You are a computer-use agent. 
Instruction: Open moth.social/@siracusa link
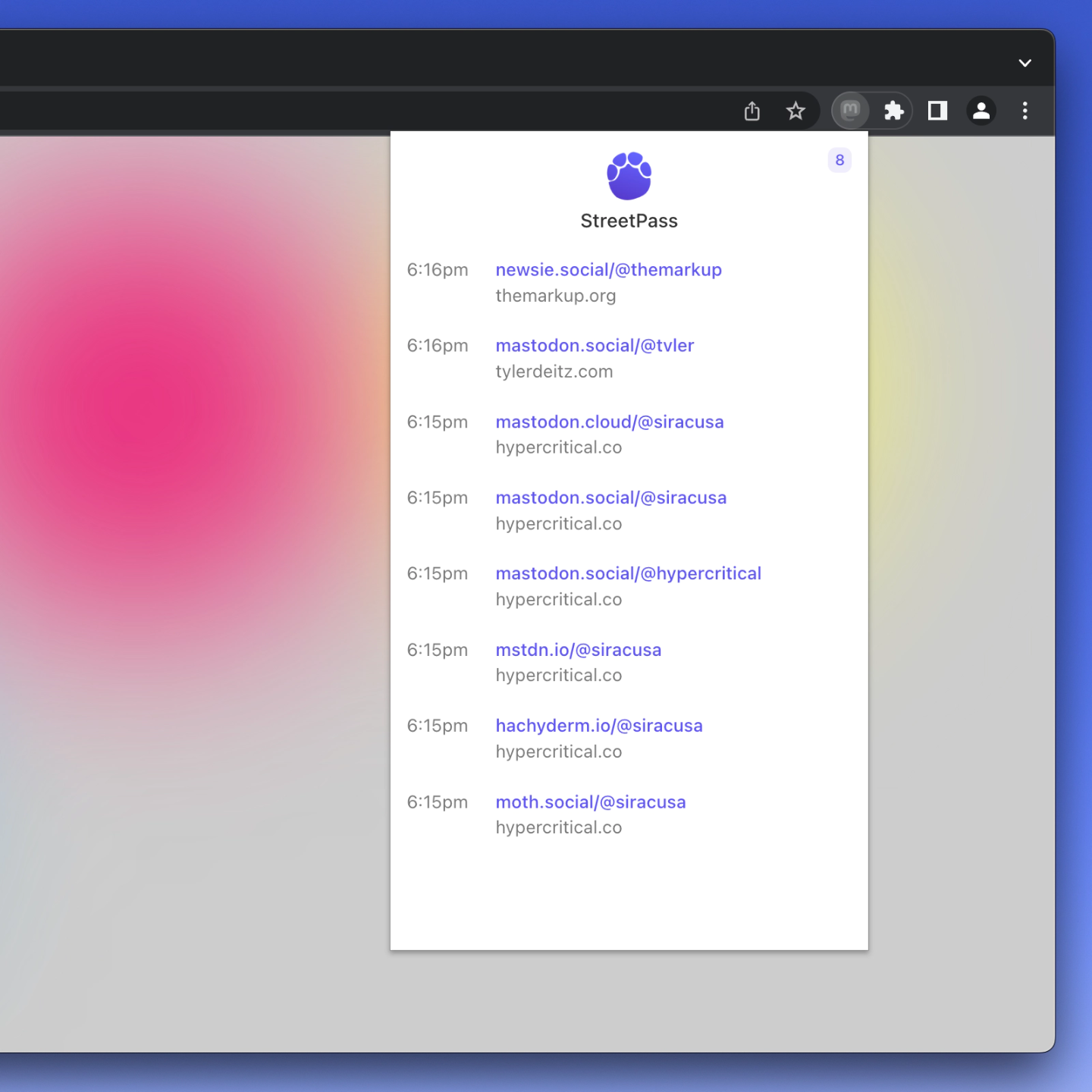pyautogui.click(x=590, y=802)
